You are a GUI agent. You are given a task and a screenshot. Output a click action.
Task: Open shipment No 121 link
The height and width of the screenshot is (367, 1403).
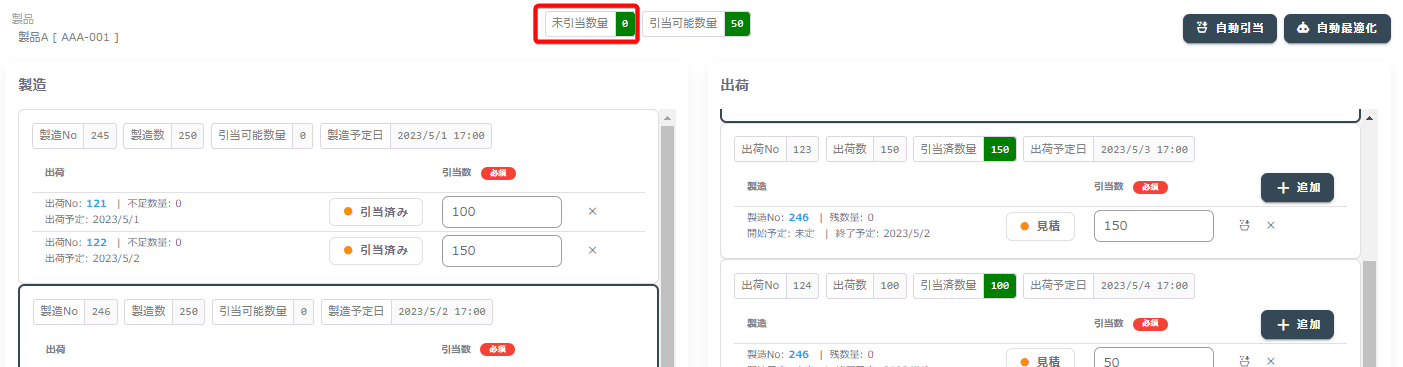point(96,204)
